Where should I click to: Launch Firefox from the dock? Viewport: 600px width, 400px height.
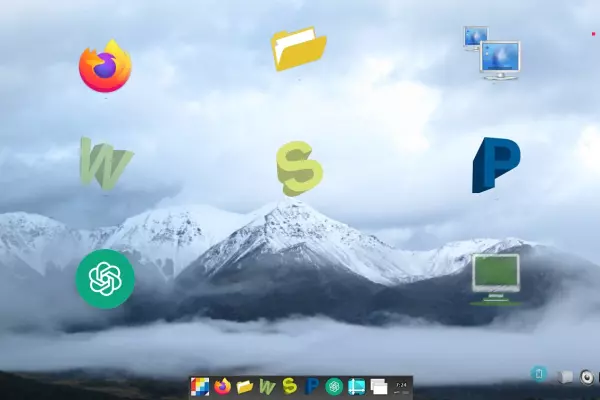click(222, 387)
